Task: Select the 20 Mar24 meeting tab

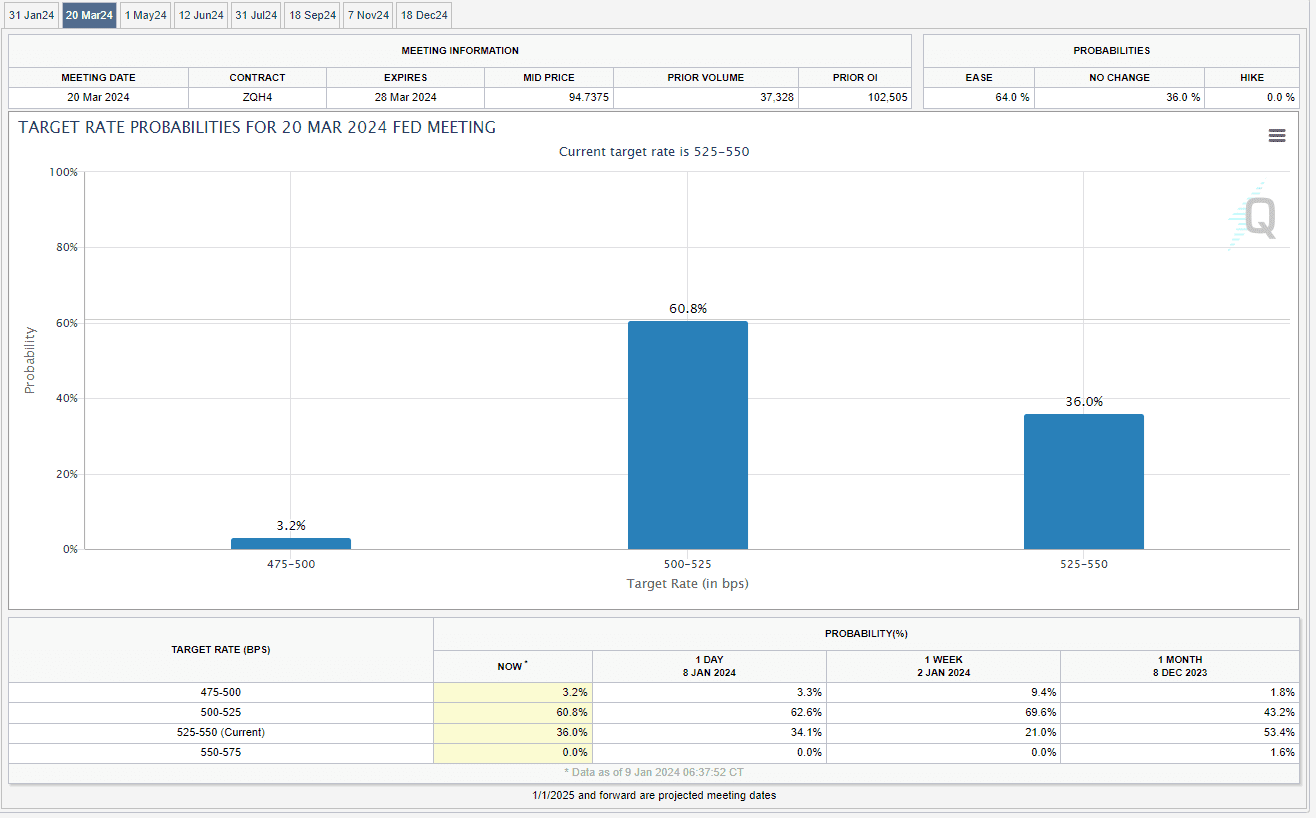Action: (89, 15)
